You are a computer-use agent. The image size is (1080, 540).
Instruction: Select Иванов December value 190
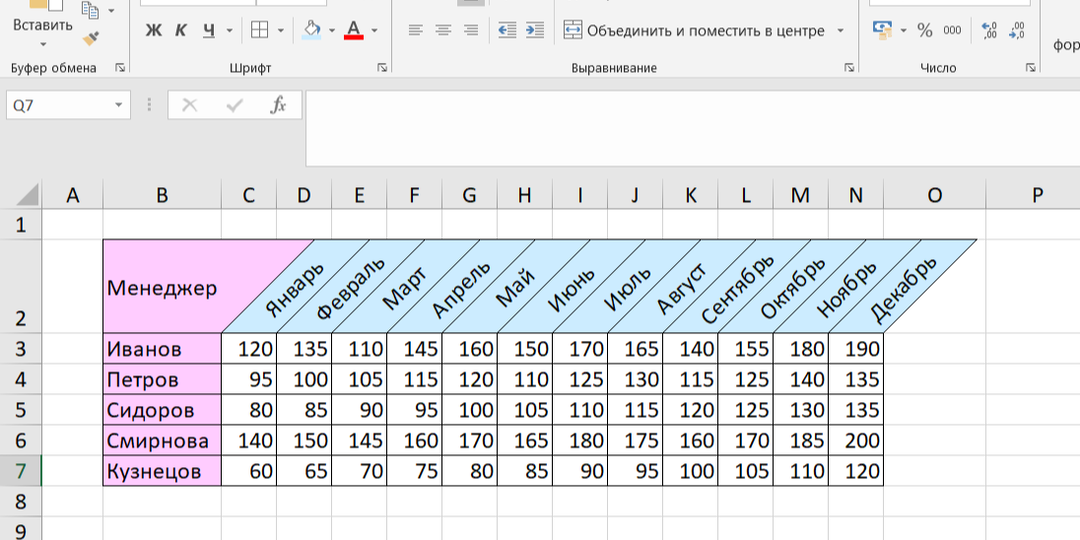[855, 349]
